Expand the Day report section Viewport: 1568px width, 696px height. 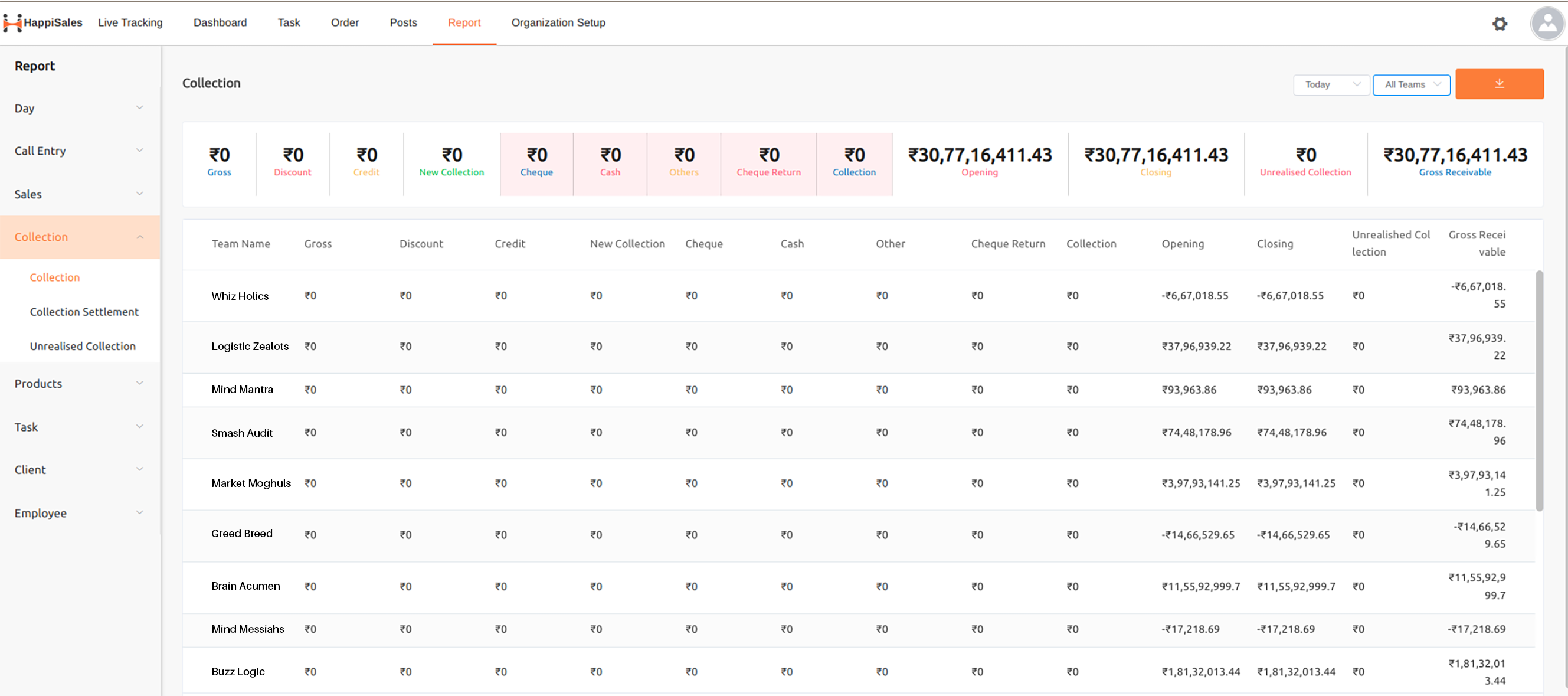80,108
